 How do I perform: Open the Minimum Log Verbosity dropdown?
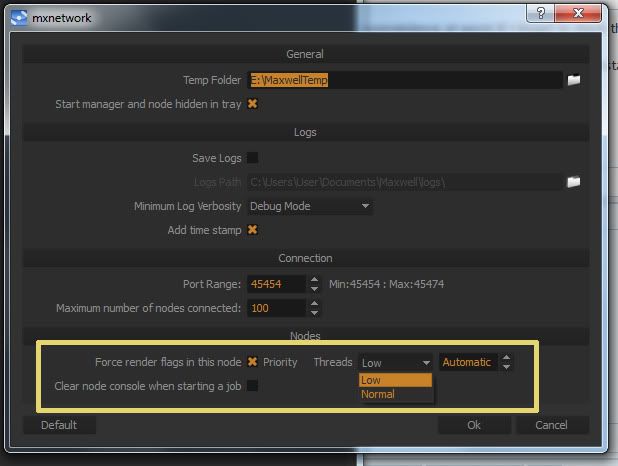[310, 206]
